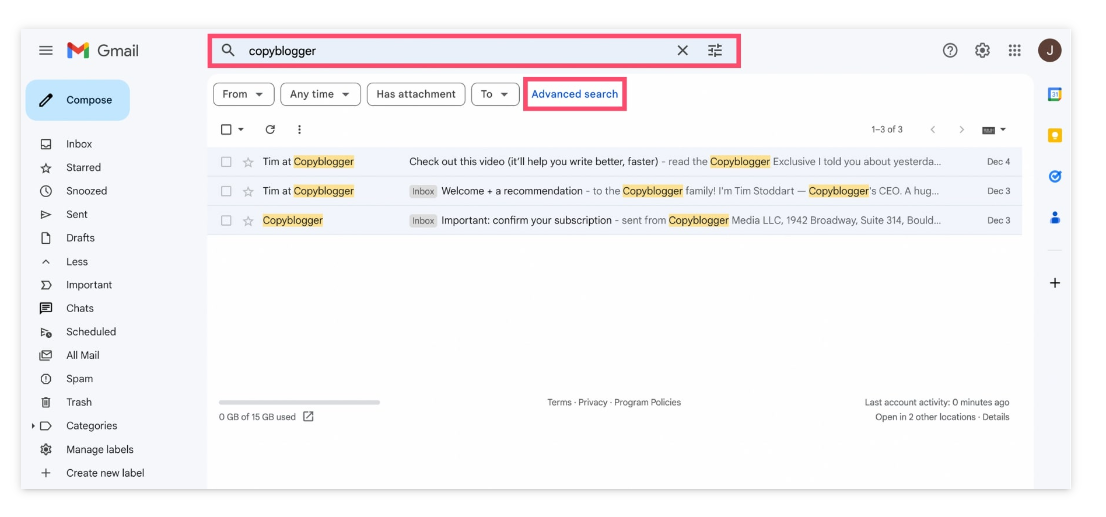Viewport: 1106px width, 517px height.
Task: Click the Advanced search link
Action: [575, 94]
